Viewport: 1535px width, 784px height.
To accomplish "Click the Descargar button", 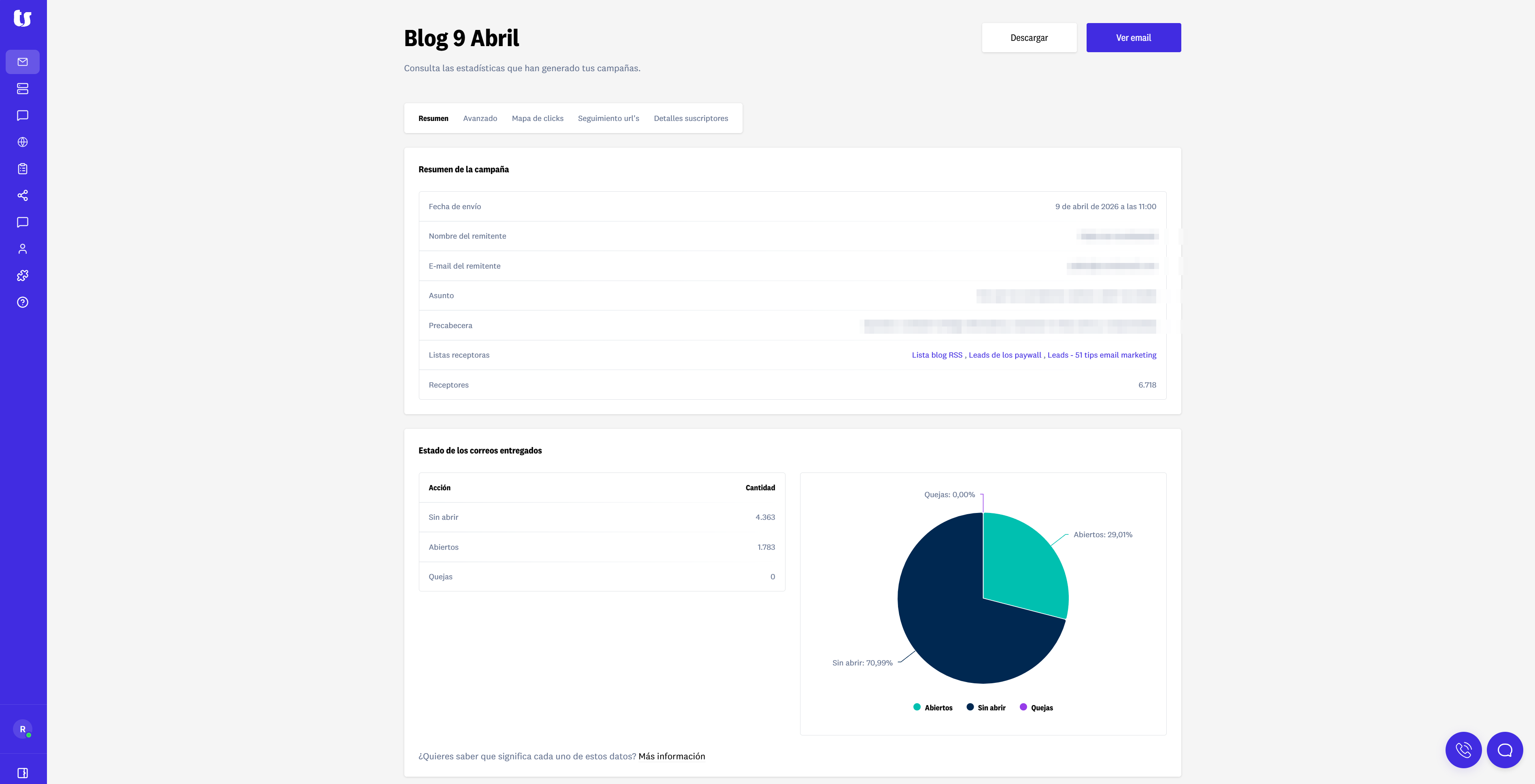I will [x=1029, y=38].
